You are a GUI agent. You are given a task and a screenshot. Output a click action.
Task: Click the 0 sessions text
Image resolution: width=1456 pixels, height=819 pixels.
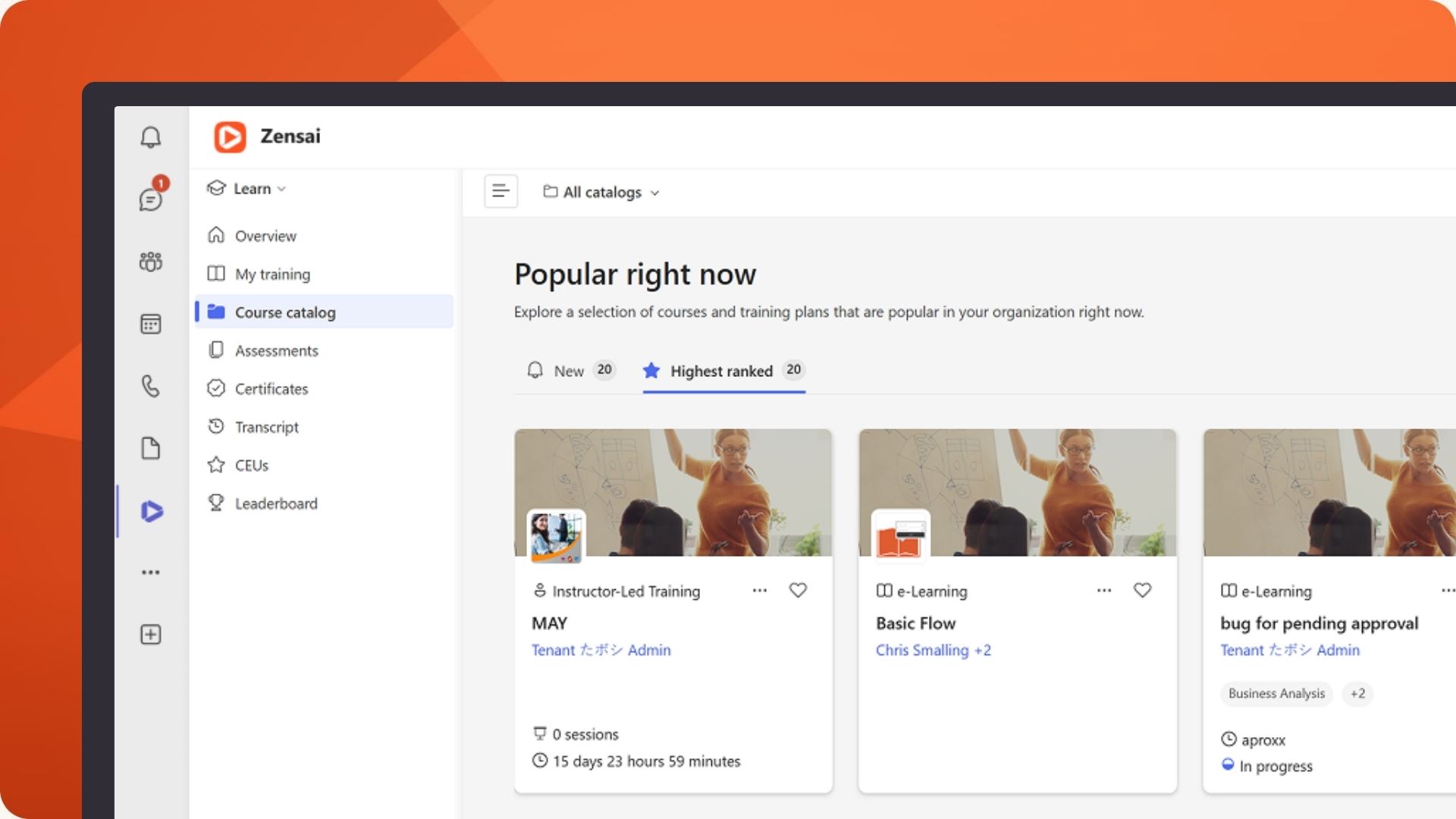585,734
